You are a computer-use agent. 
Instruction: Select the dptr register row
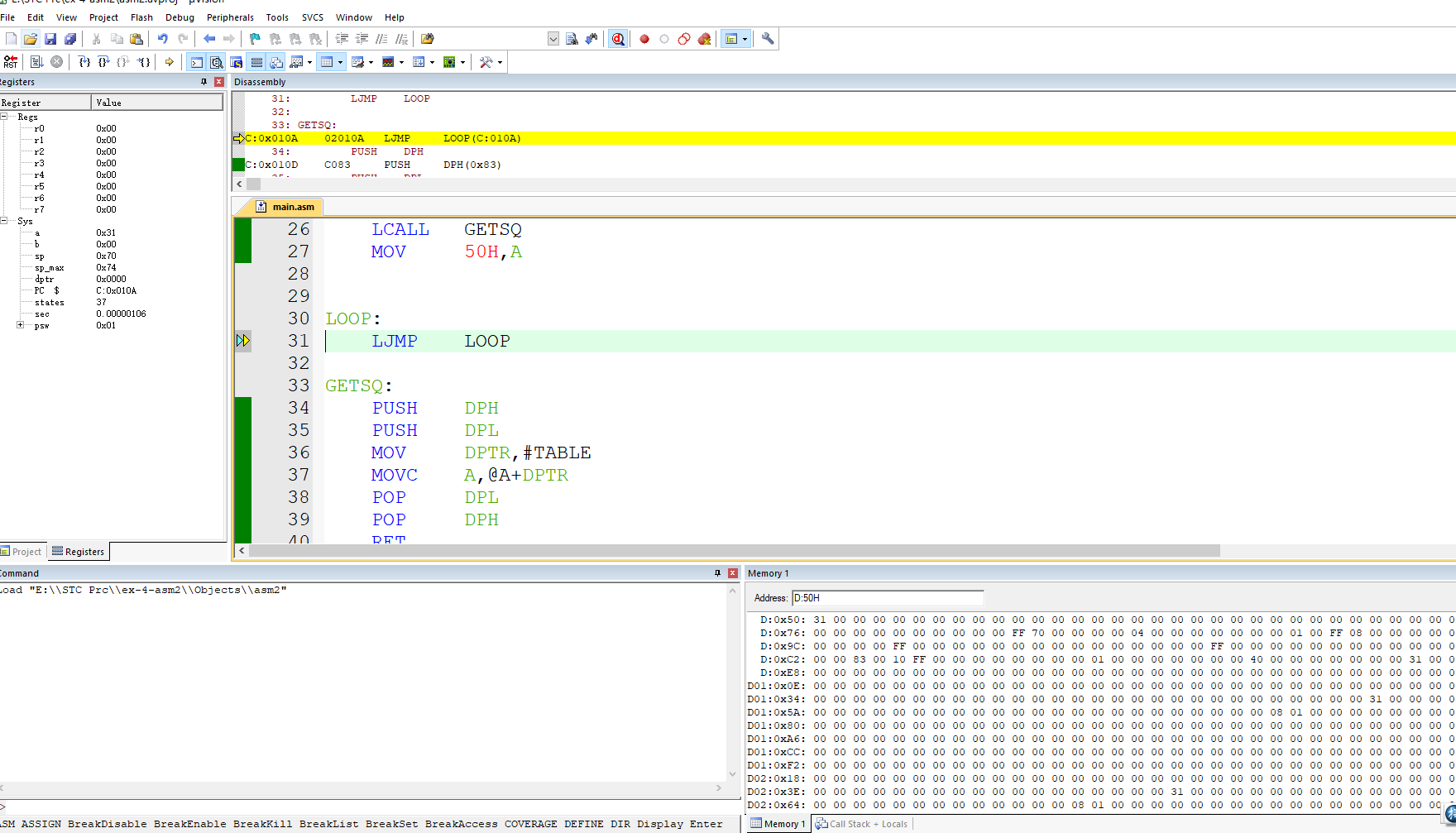(112, 279)
